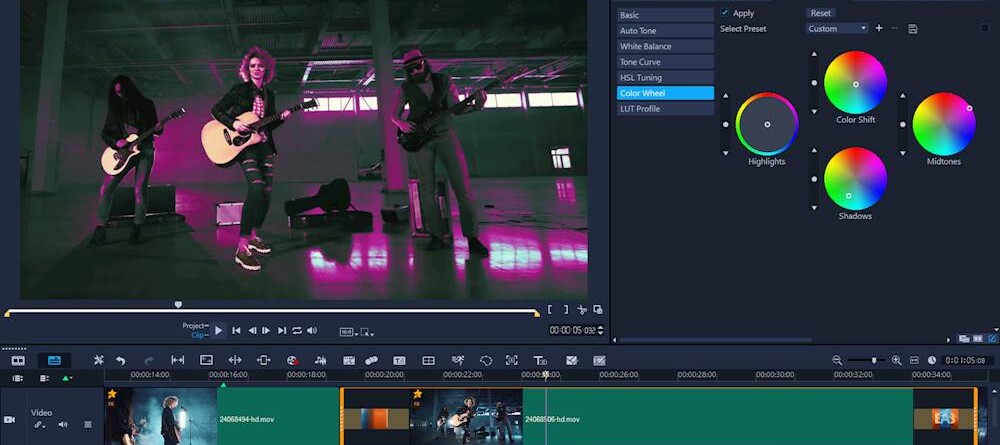Mute the Video track audio
Viewport: 1000px width, 445px height.
[63, 425]
